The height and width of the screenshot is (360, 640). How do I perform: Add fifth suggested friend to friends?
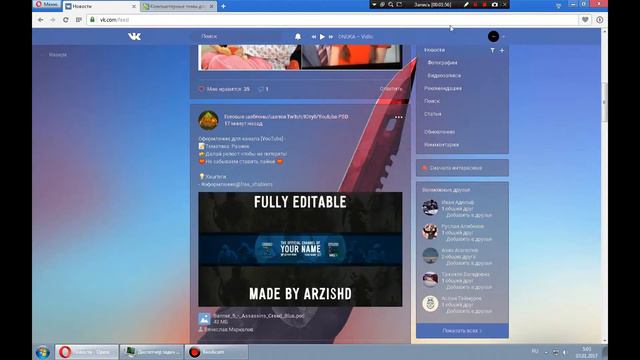point(469,311)
